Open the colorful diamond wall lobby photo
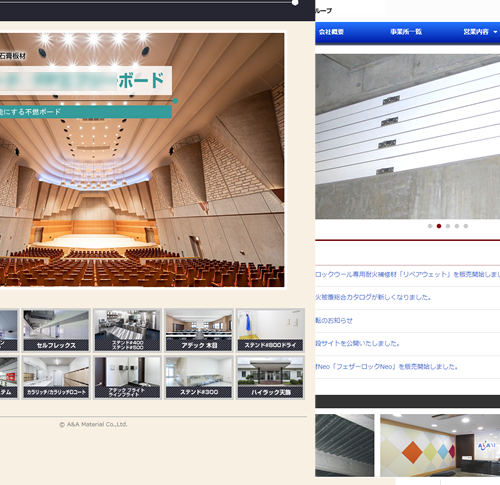 (x=440, y=445)
